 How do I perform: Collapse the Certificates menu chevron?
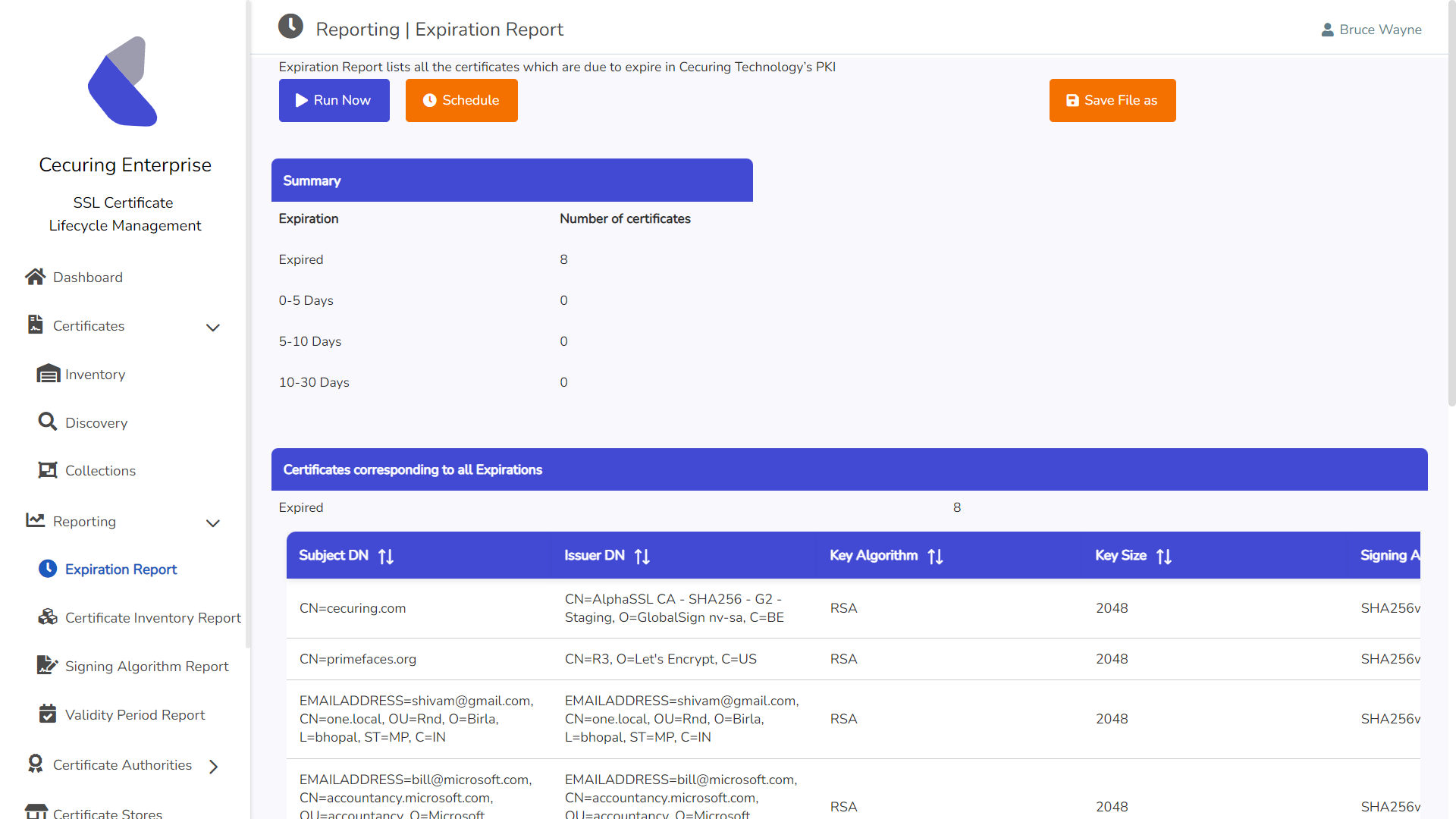click(213, 328)
